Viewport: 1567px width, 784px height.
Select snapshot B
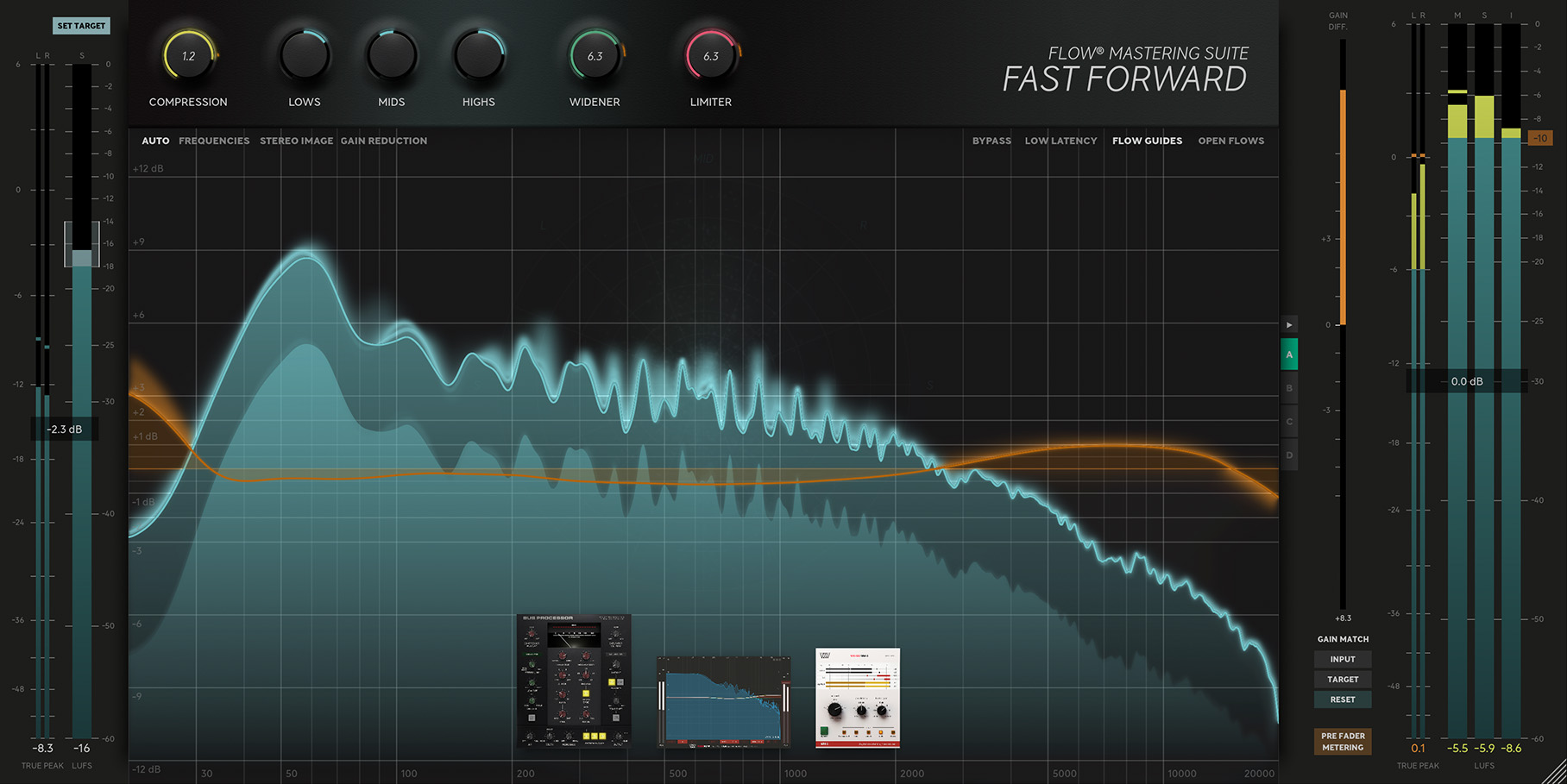(x=1289, y=388)
